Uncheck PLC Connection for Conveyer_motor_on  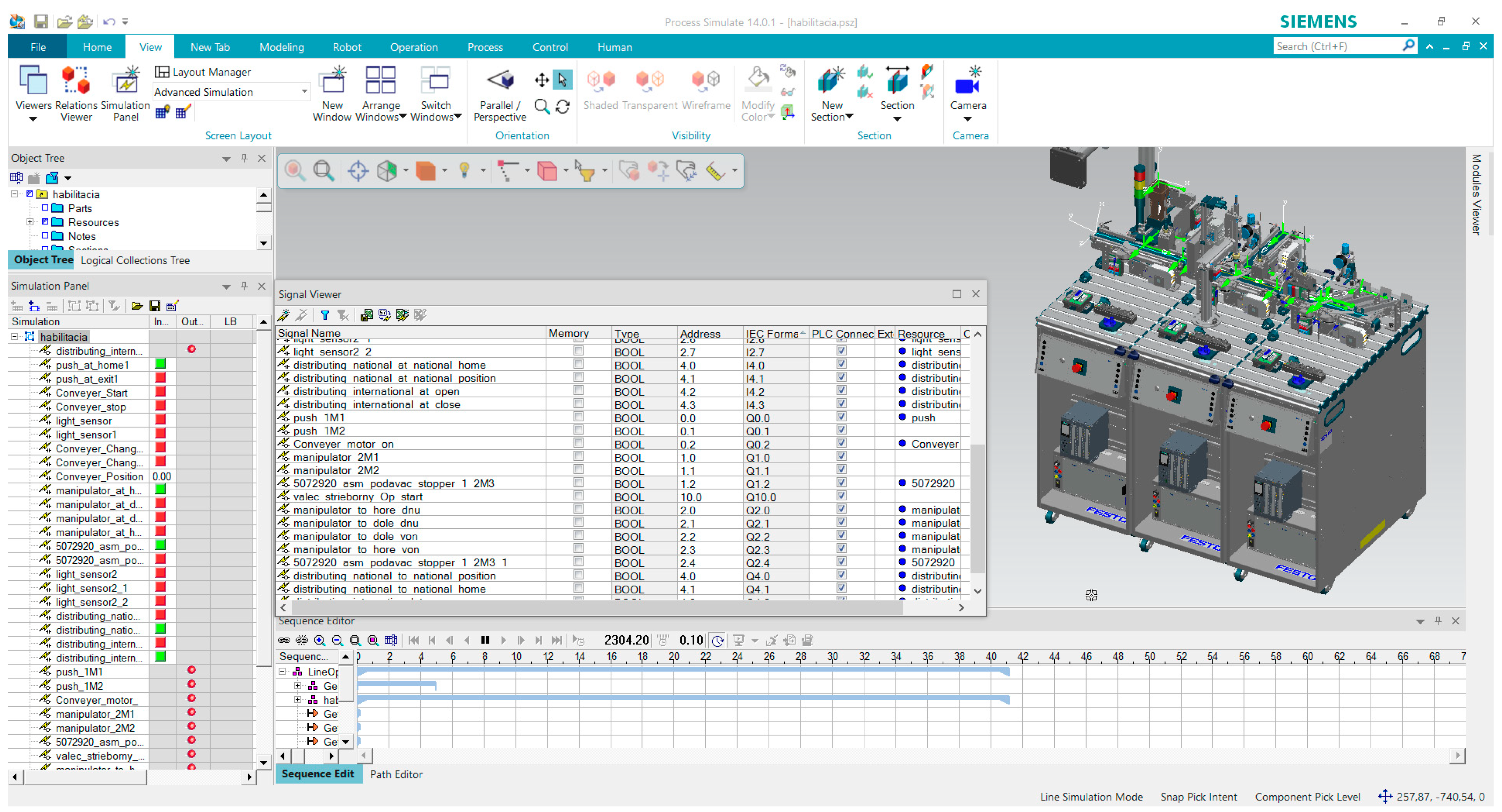pos(841,443)
